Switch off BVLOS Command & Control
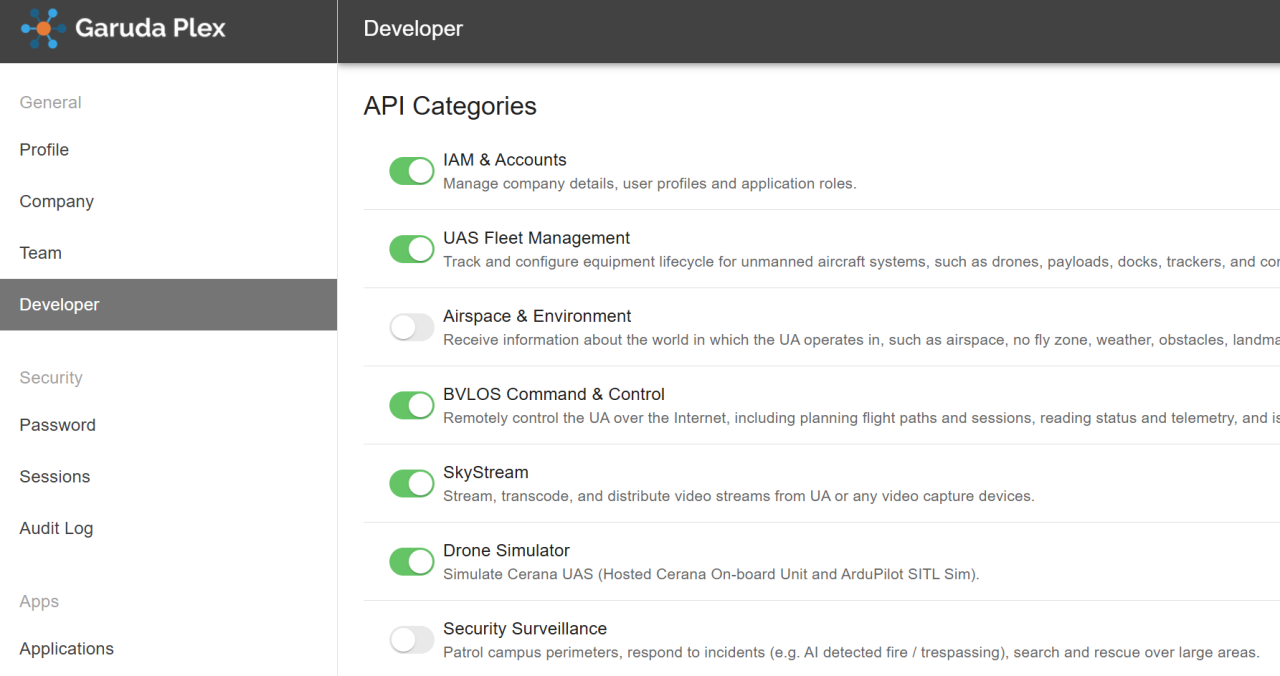Image resolution: width=1280 pixels, height=676 pixels. 411,405
